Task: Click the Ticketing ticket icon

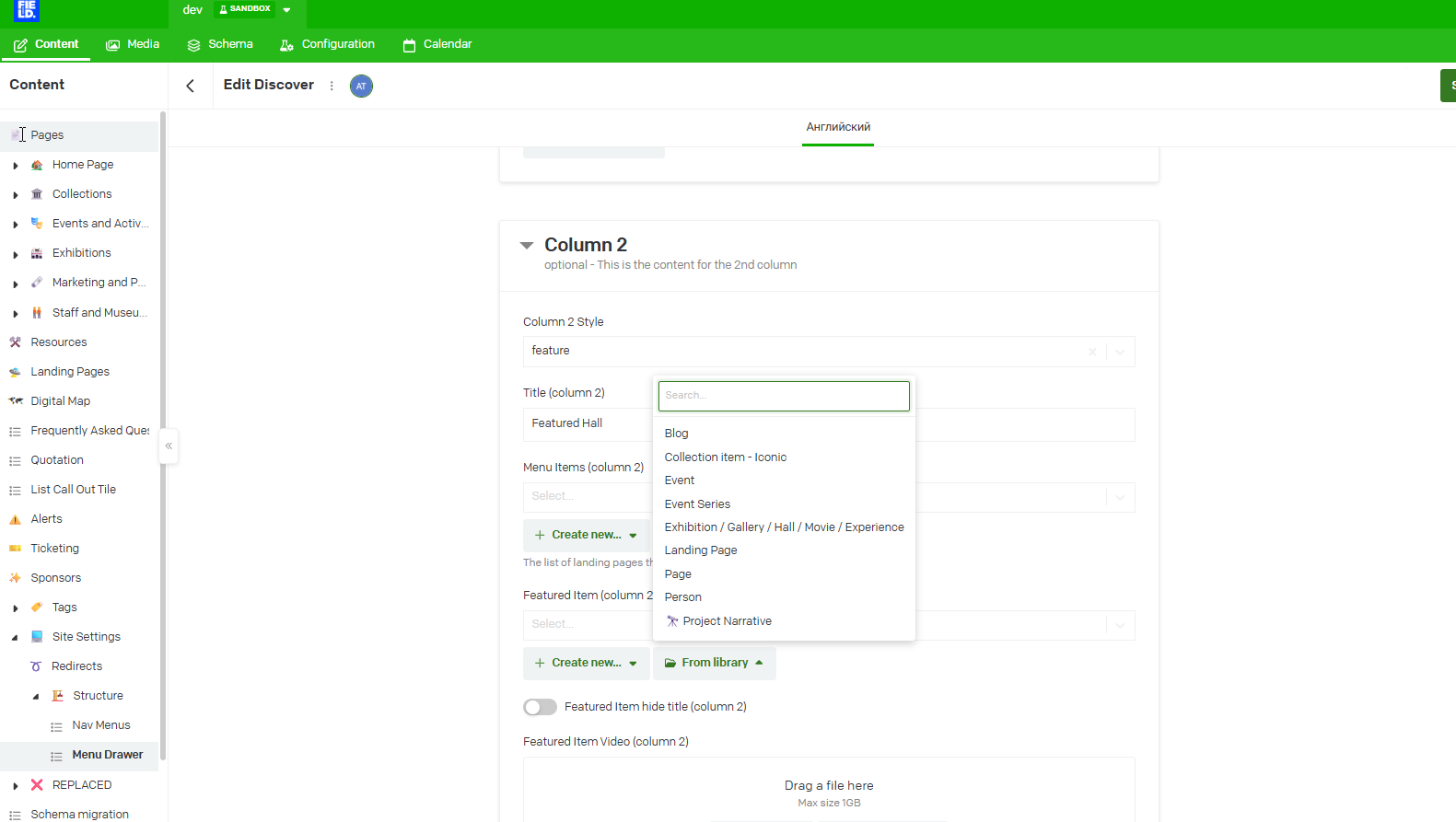Action: click(15, 549)
